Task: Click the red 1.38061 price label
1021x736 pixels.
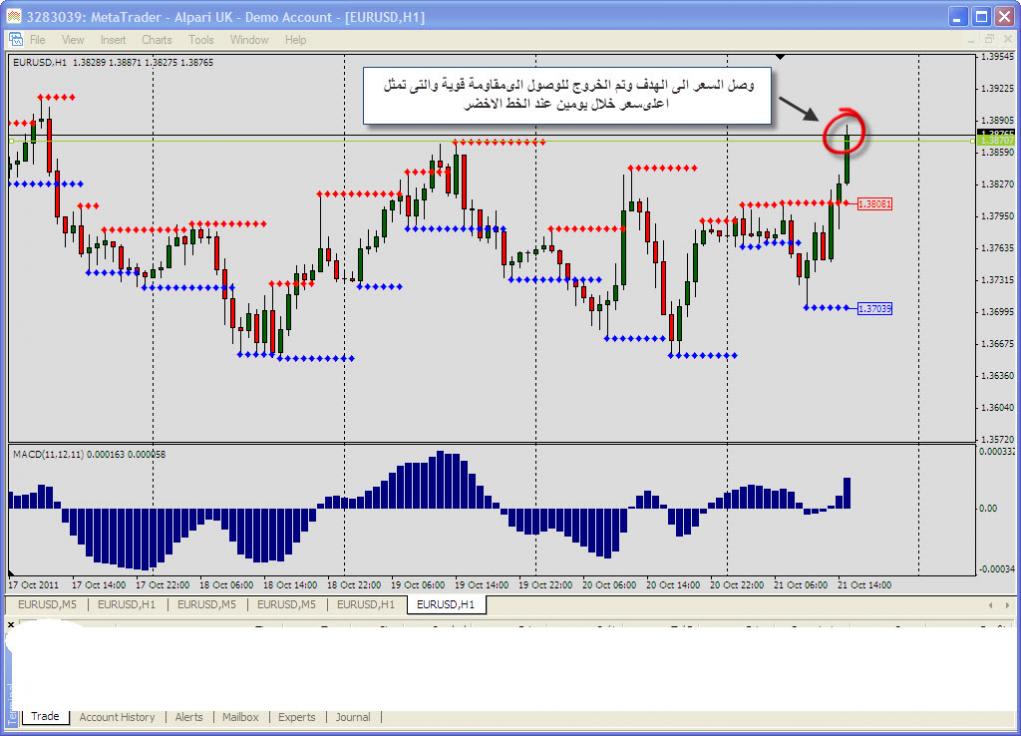Action: point(874,204)
